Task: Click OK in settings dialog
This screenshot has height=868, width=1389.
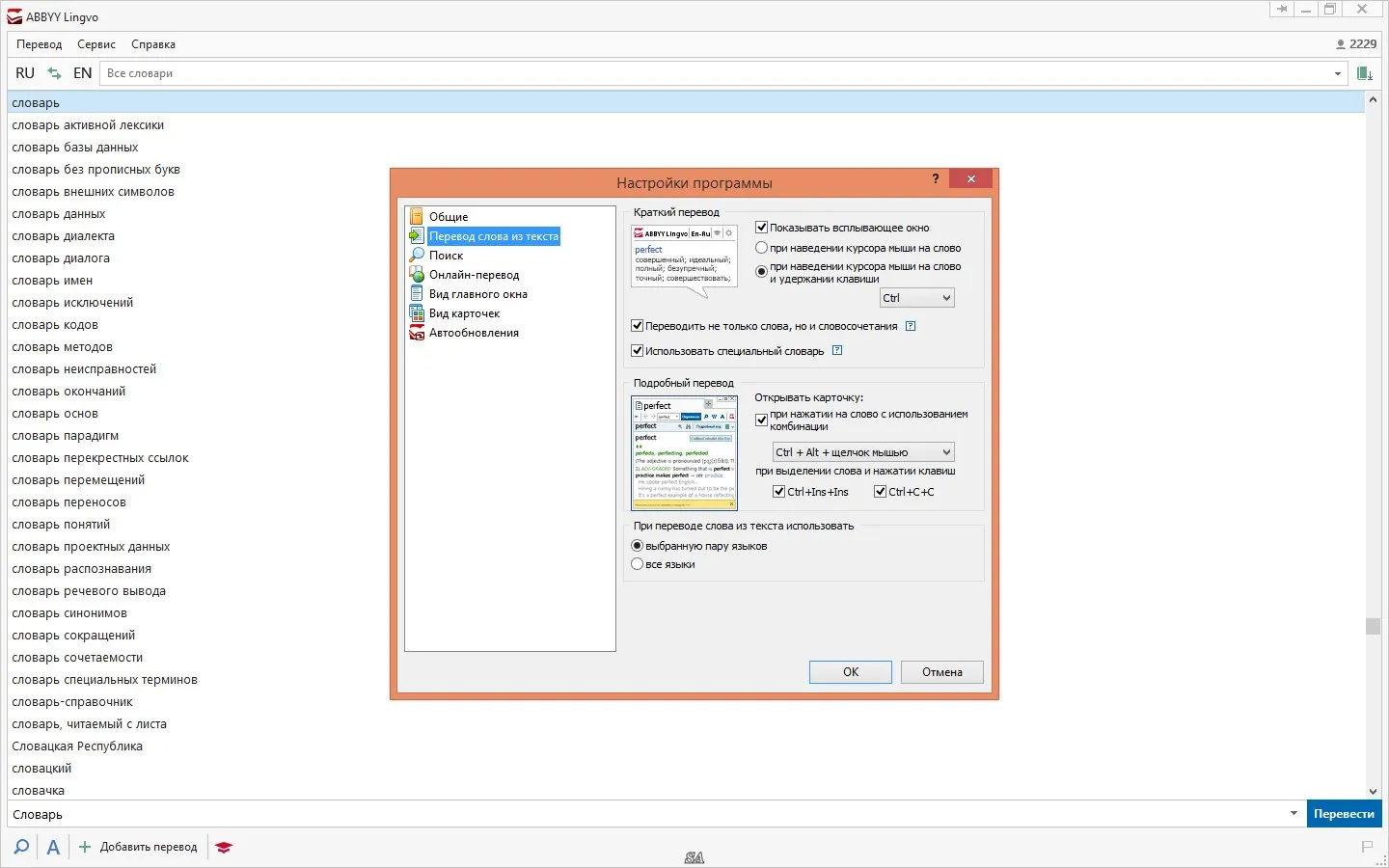Action: (x=850, y=672)
